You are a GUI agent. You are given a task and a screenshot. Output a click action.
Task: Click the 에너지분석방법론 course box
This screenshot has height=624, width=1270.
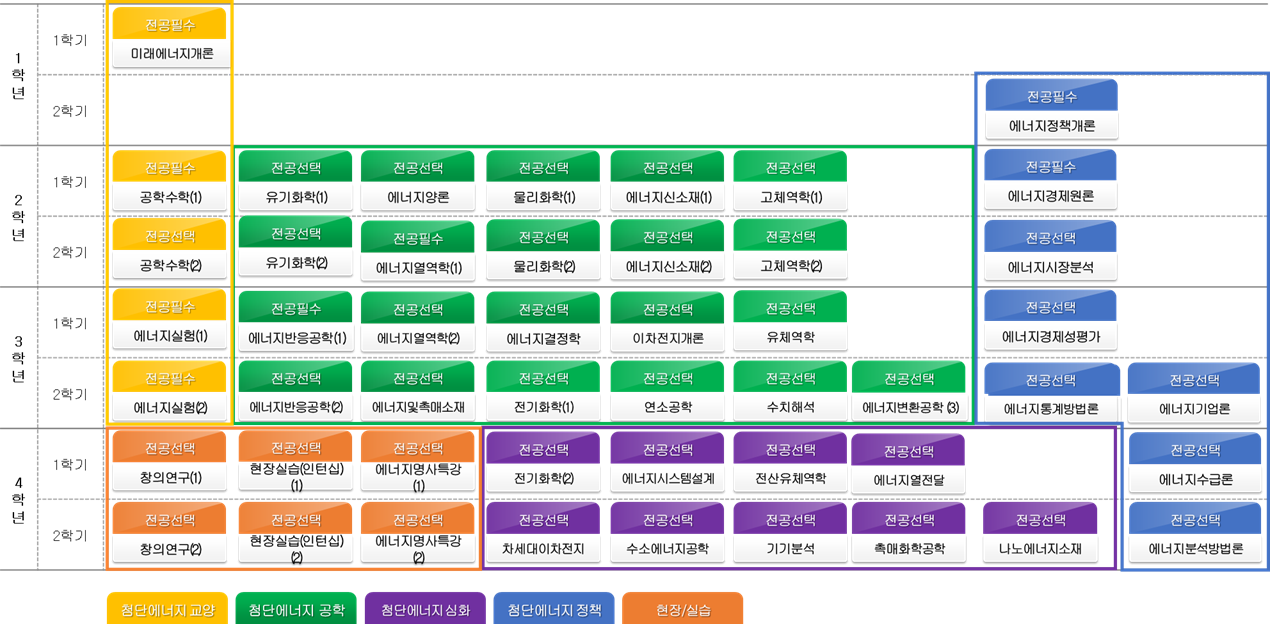1194,534
